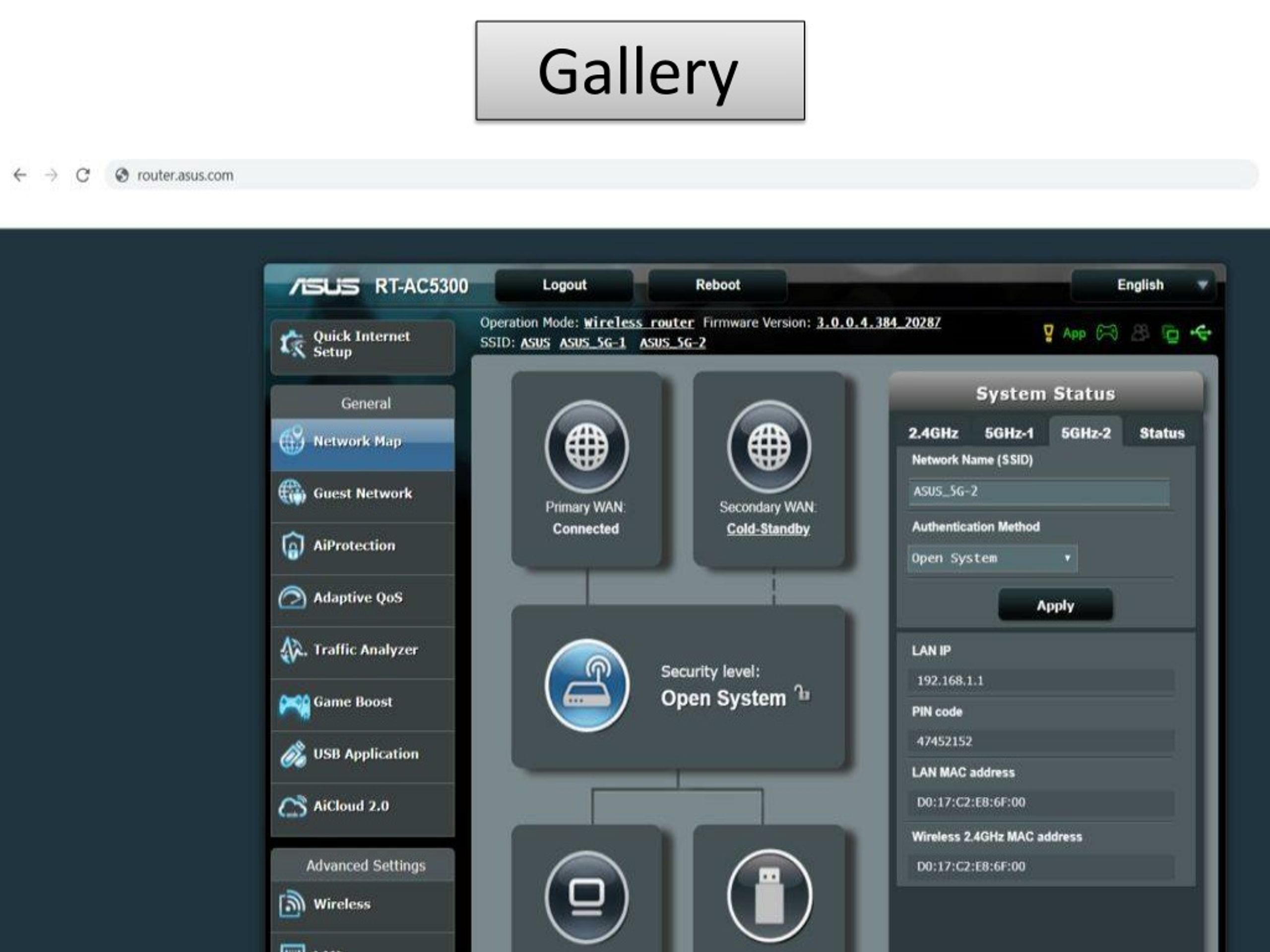Click the light bulb status icon
Screen dimensions: 1270x952
[x=1048, y=333]
